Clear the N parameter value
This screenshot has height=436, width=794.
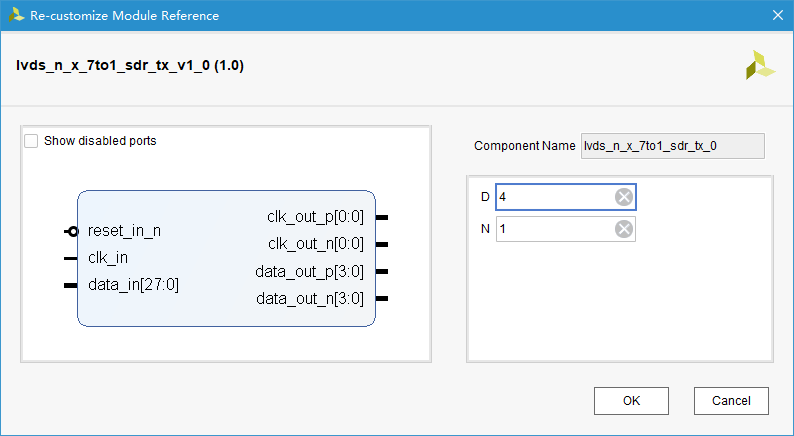click(623, 229)
